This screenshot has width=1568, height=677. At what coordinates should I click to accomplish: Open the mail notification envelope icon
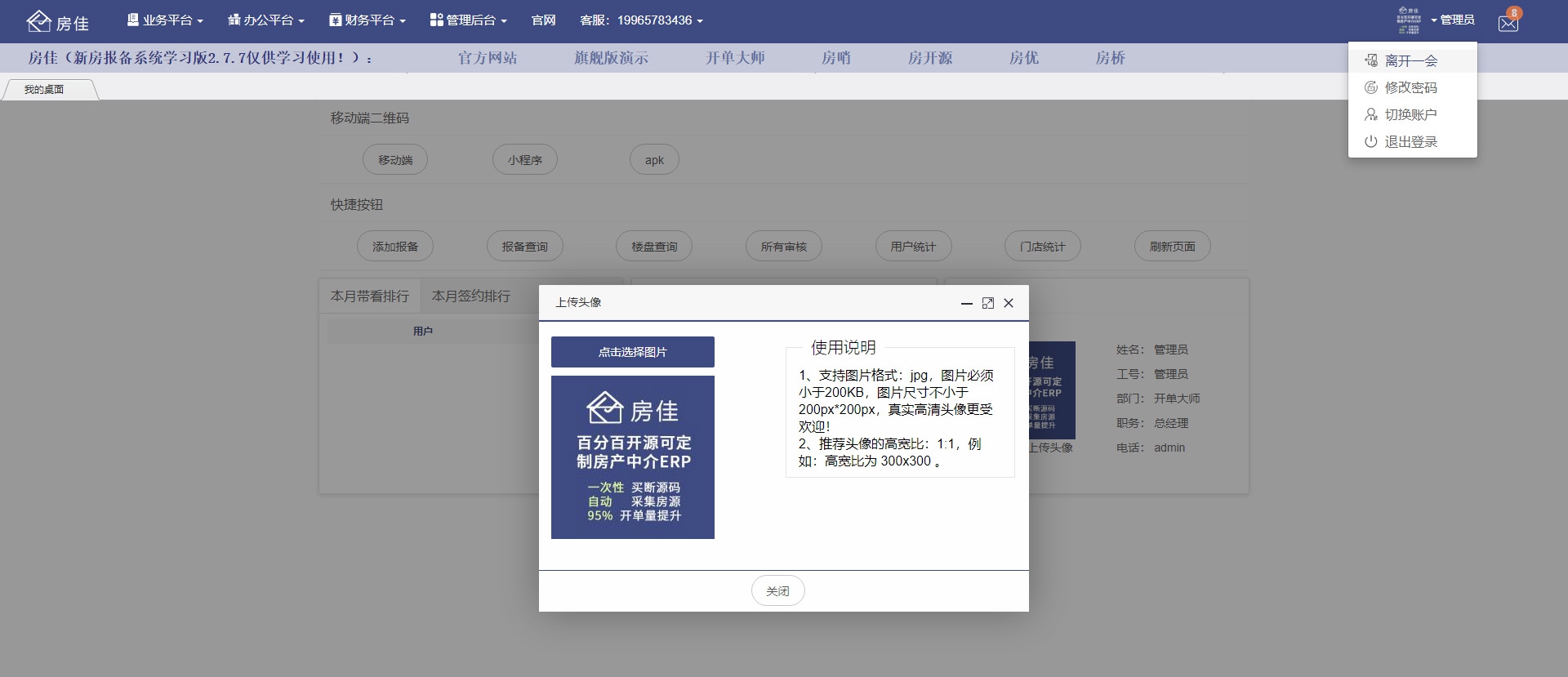(1508, 23)
